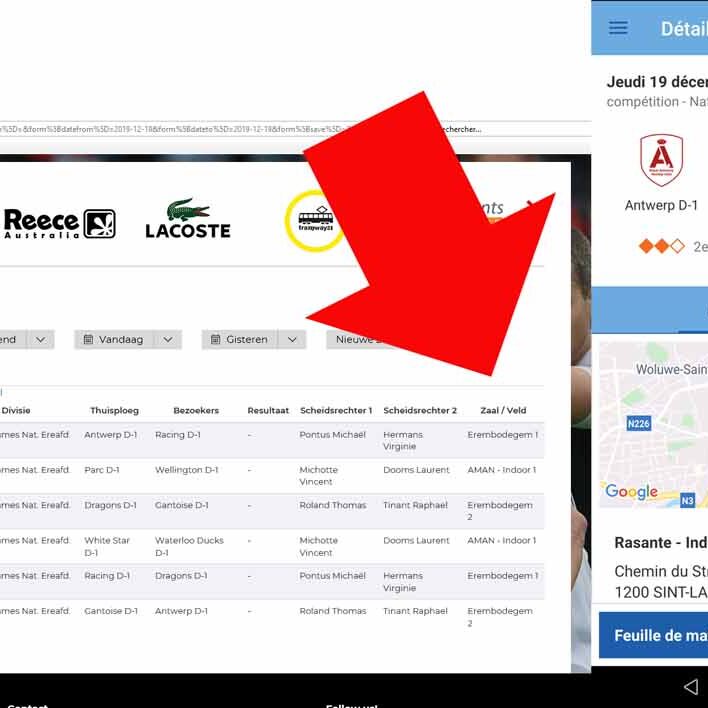Tap the Antwerp D-1 club crest
The image size is (708, 708).
pyautogui.click(x=661, y=160)
